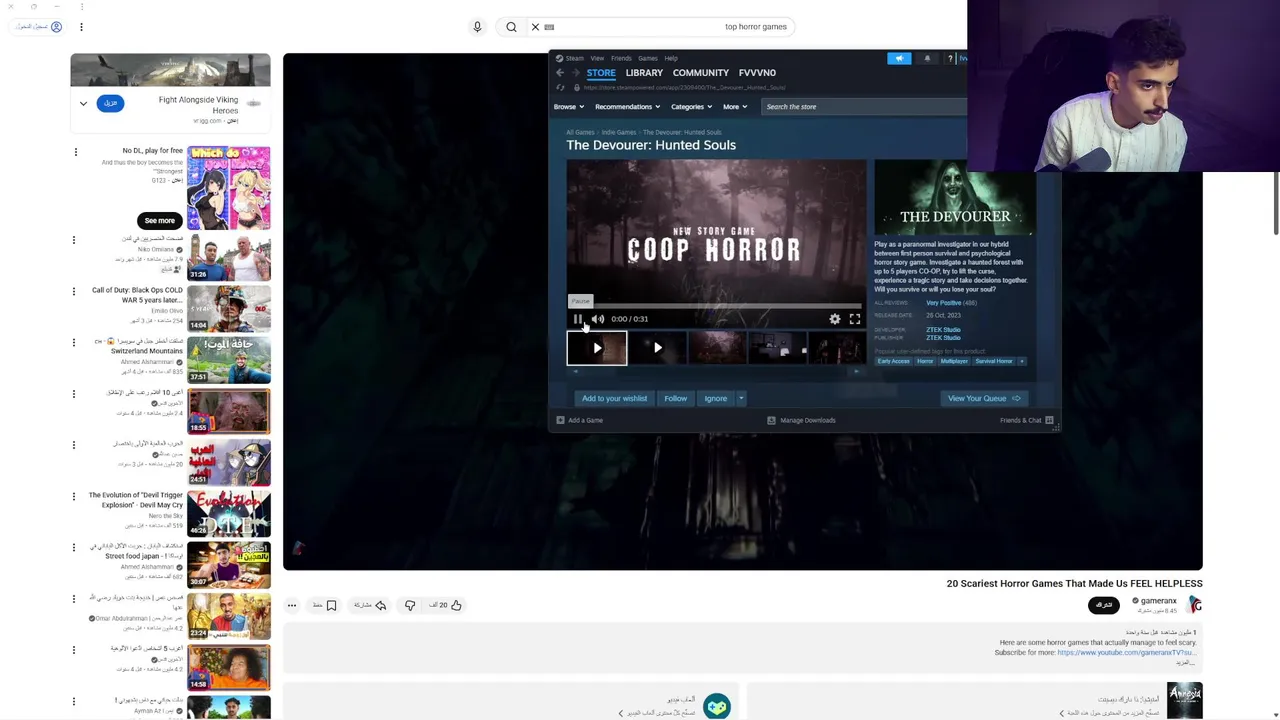Screen dimensions: 1280x720
Task: Click the Steam help question mark
Action: click(x=950, y=58)
